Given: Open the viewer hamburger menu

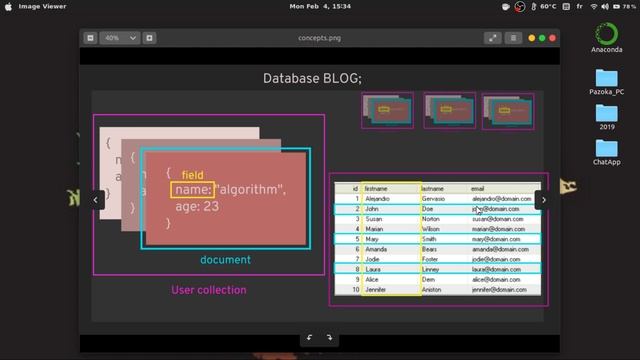Looking at the screenshot, I should point(513,38).
